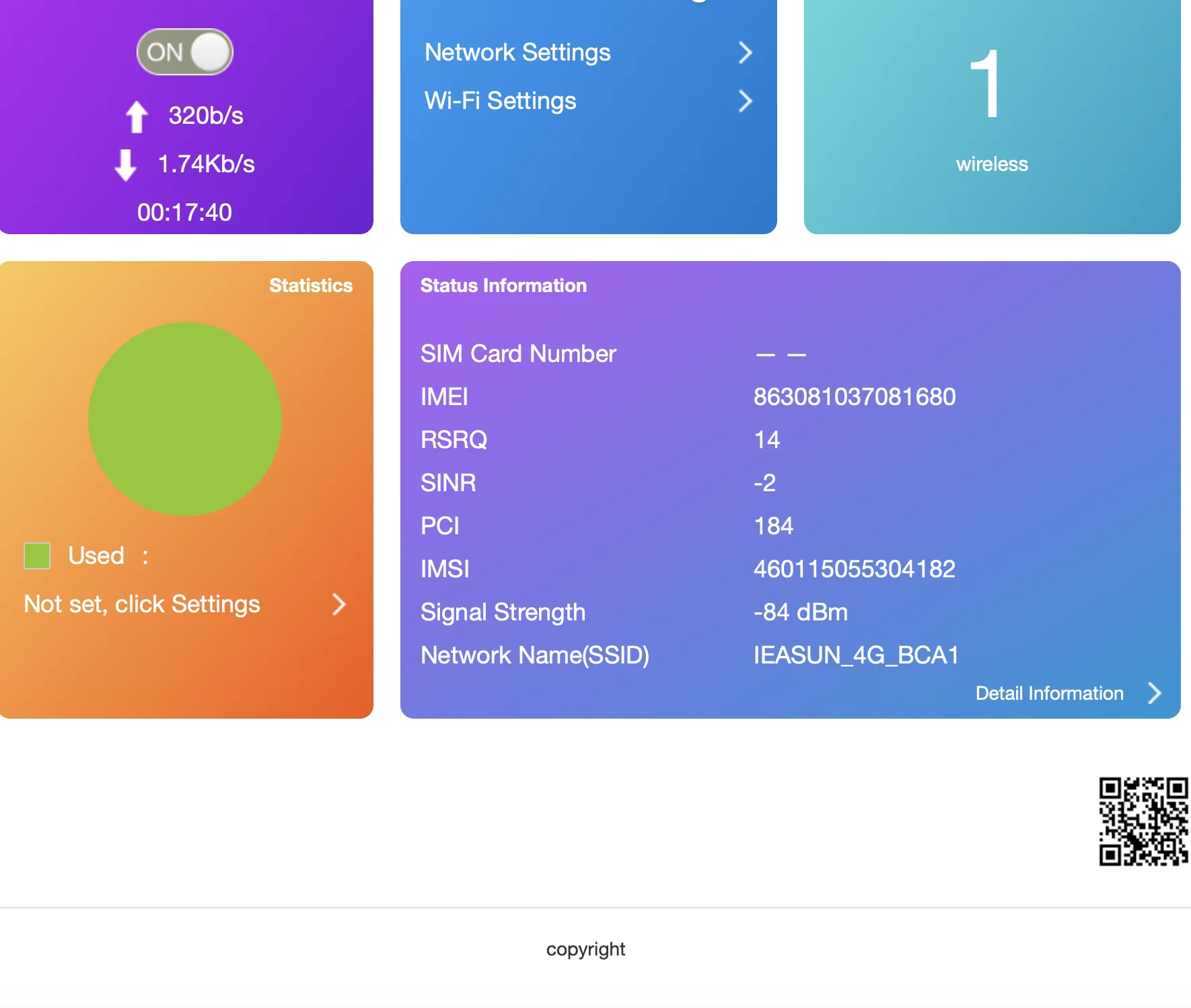This screenshot has height=1008, width=1191.
Task: Click the connection timer 00:17:40
Action: coord(184,213)
